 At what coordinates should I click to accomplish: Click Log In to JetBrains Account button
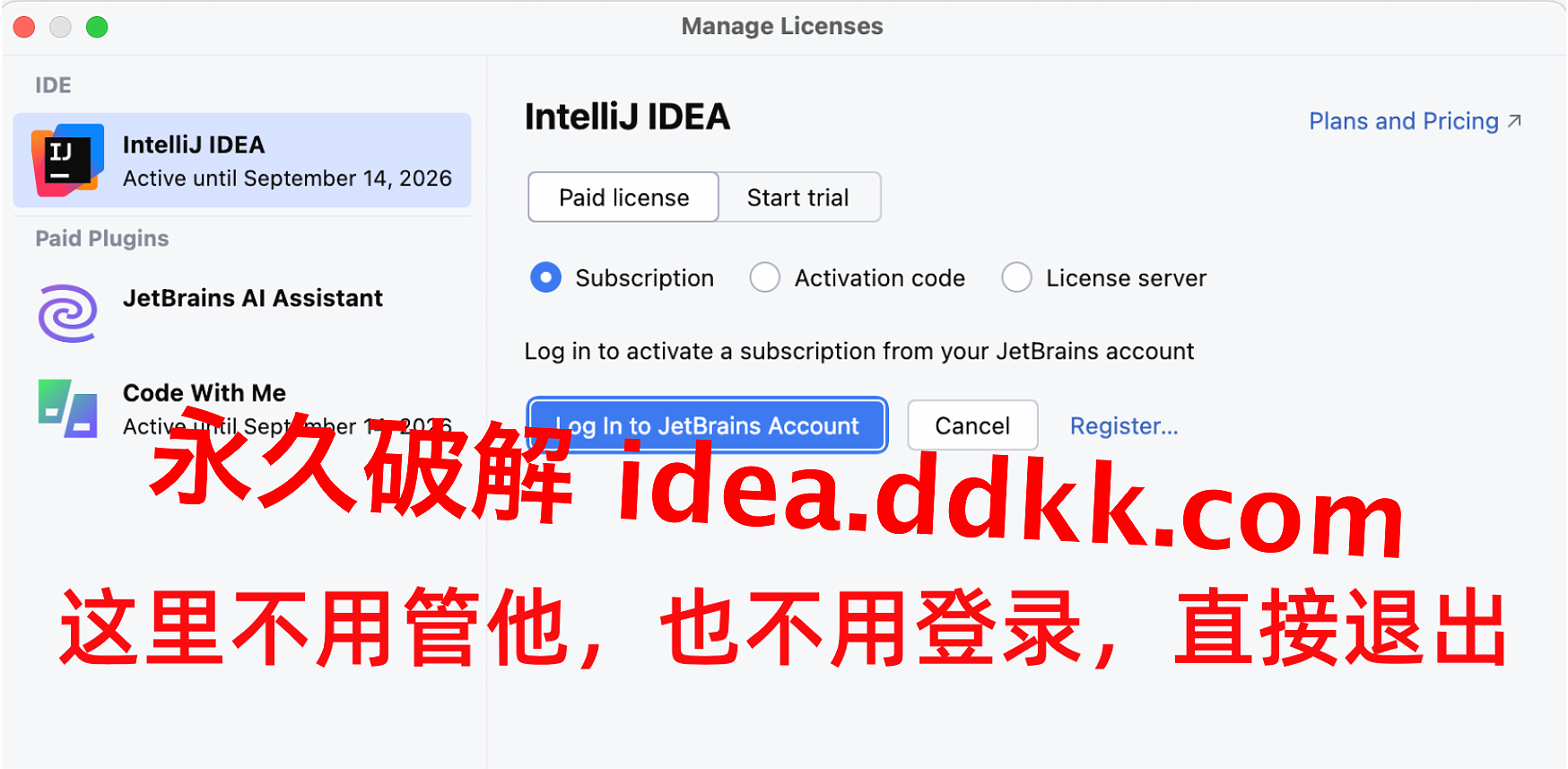tap(707, 425)
